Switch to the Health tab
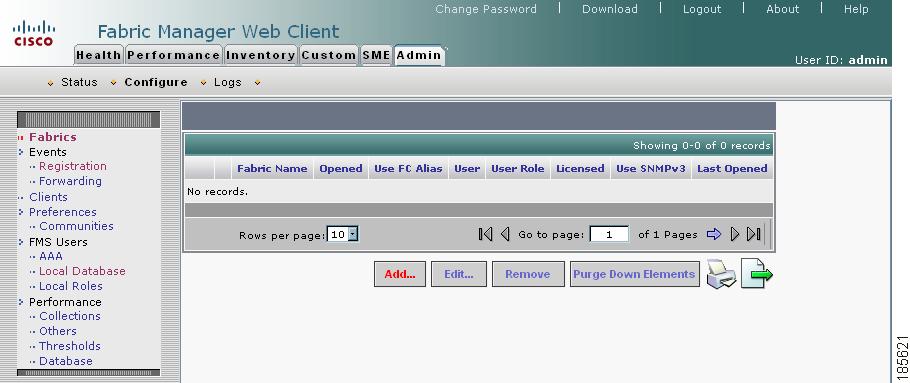The height and width of the screenshot is (383, 910). [99, 55]
